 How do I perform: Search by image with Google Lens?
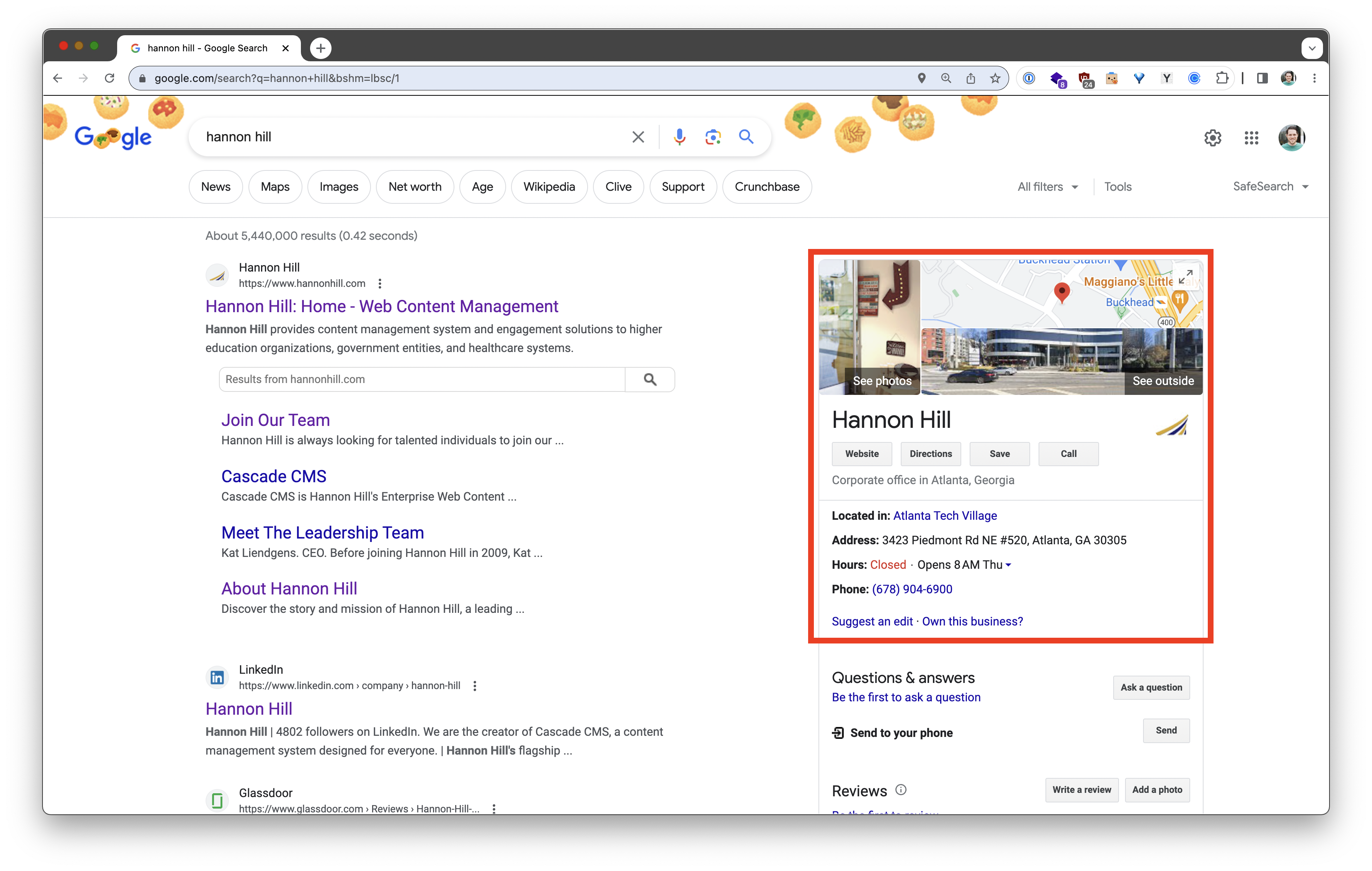coord(713,137)
